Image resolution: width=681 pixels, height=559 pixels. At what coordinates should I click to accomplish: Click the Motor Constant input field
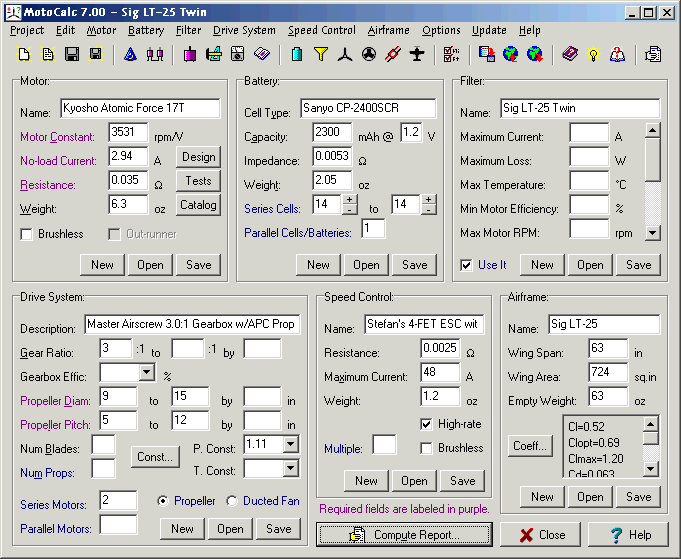128,132
